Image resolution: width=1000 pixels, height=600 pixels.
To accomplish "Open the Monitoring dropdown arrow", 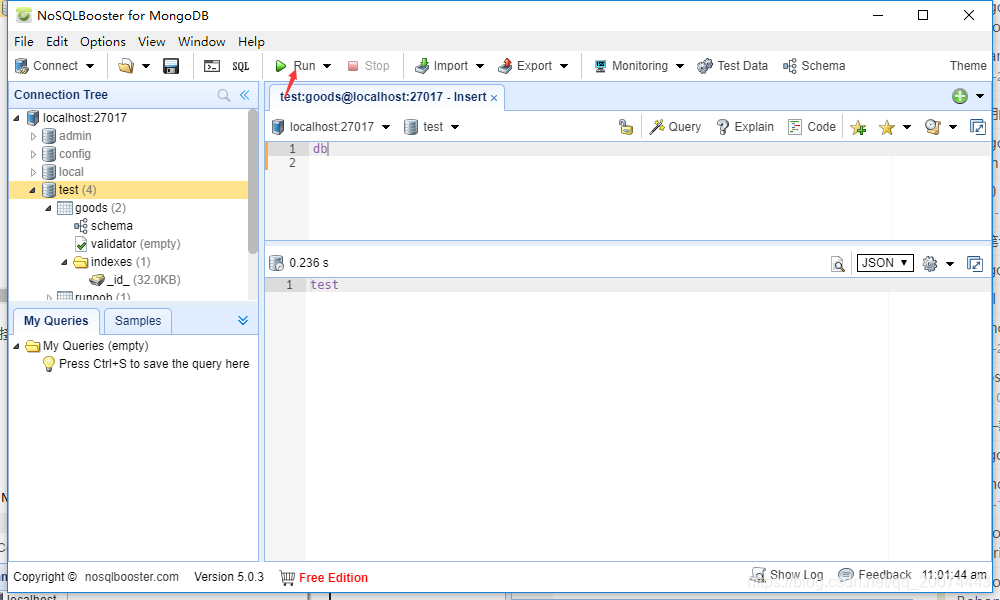I will 680,66.
